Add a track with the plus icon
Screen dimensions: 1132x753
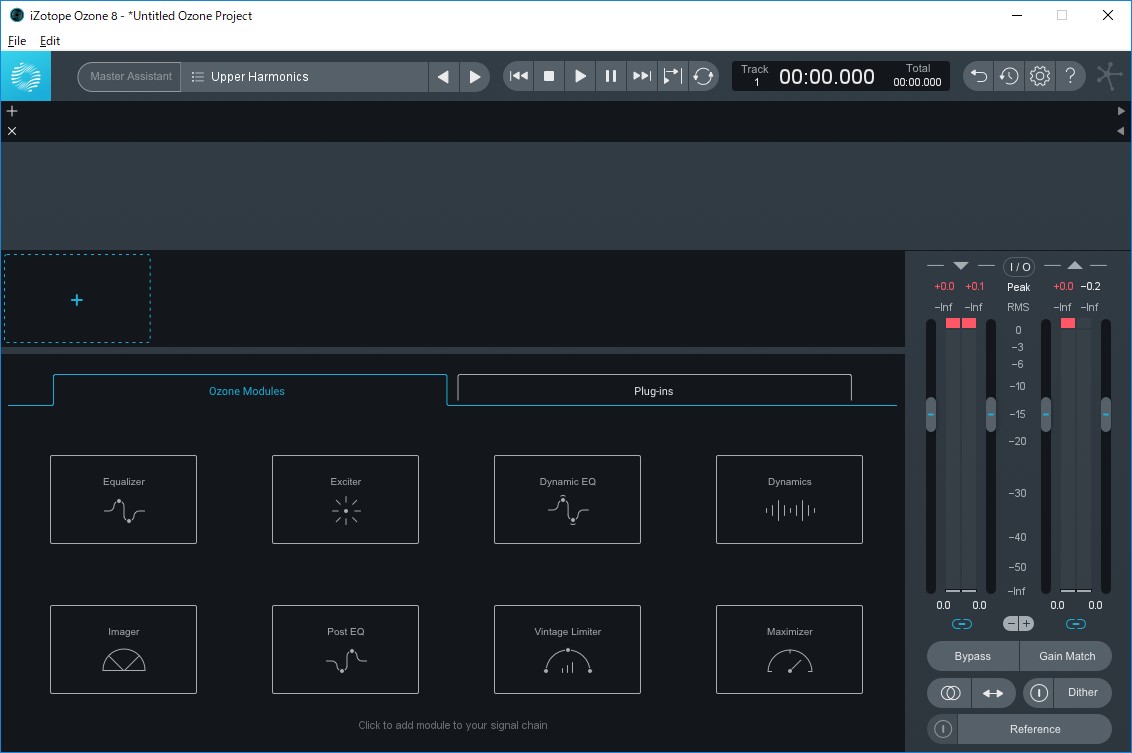[x=12, y=110]
